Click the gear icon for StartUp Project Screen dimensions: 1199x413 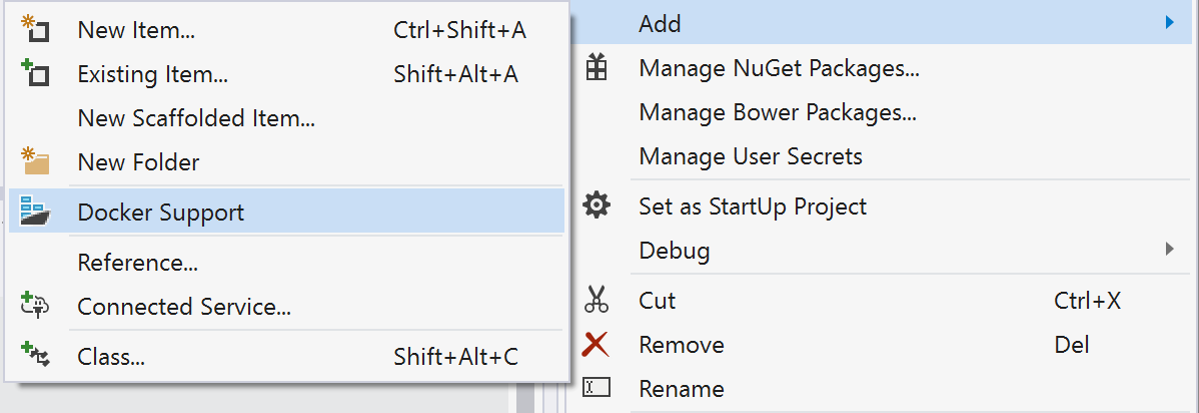point(596,206)
